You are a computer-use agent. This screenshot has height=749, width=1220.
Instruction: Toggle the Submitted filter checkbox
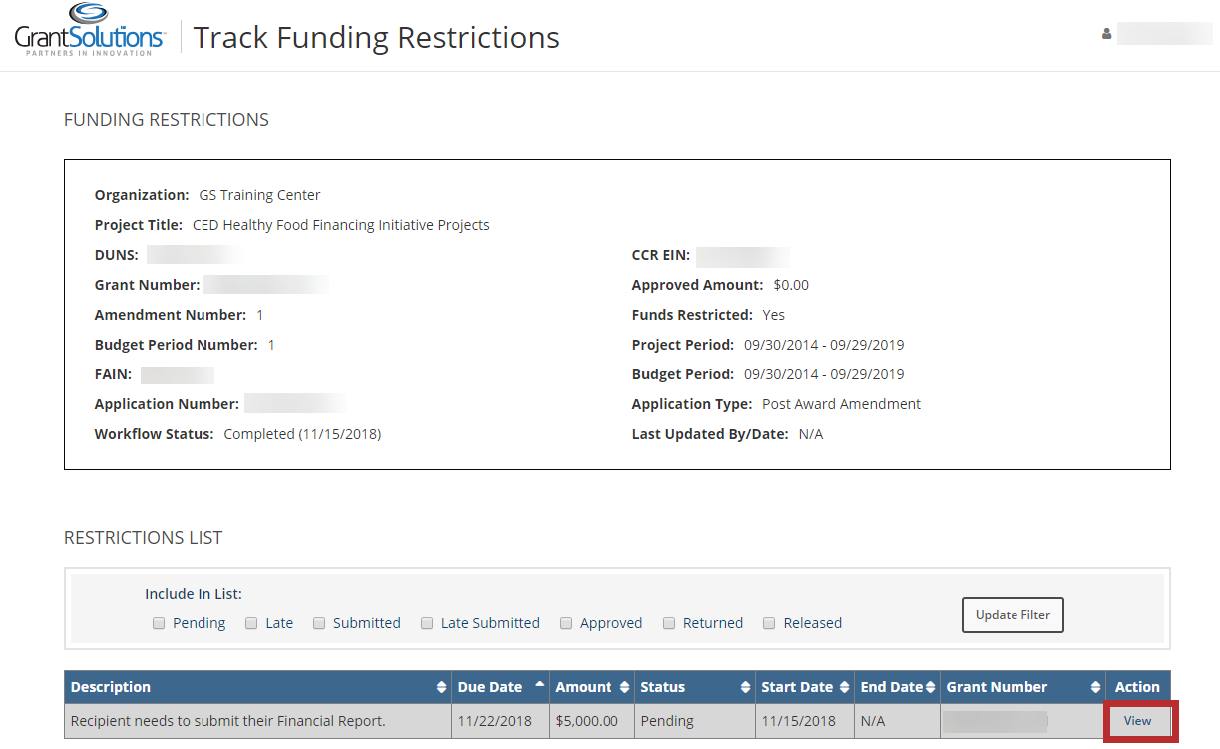(319, 623)
